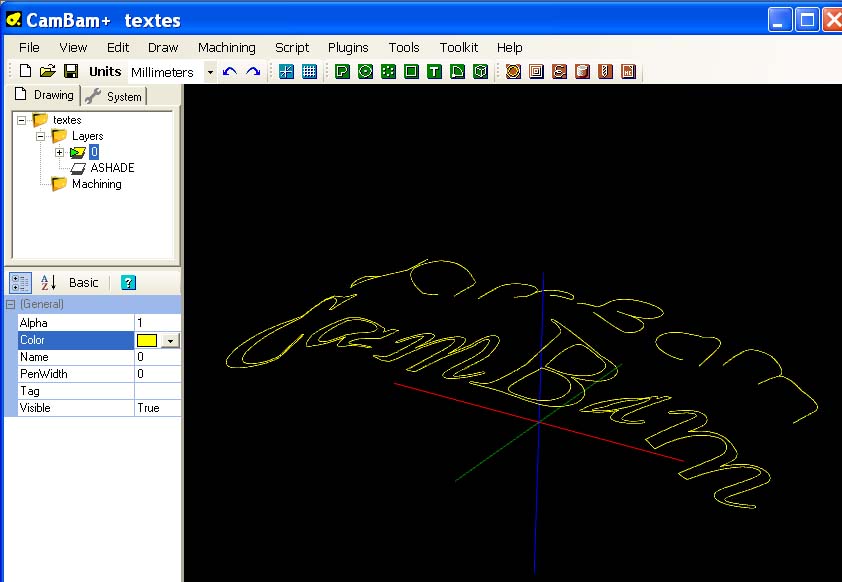The height and width of the screenshot is (582, 842).
Task: Open a file with the folder icon
Action: click(48, 71)
